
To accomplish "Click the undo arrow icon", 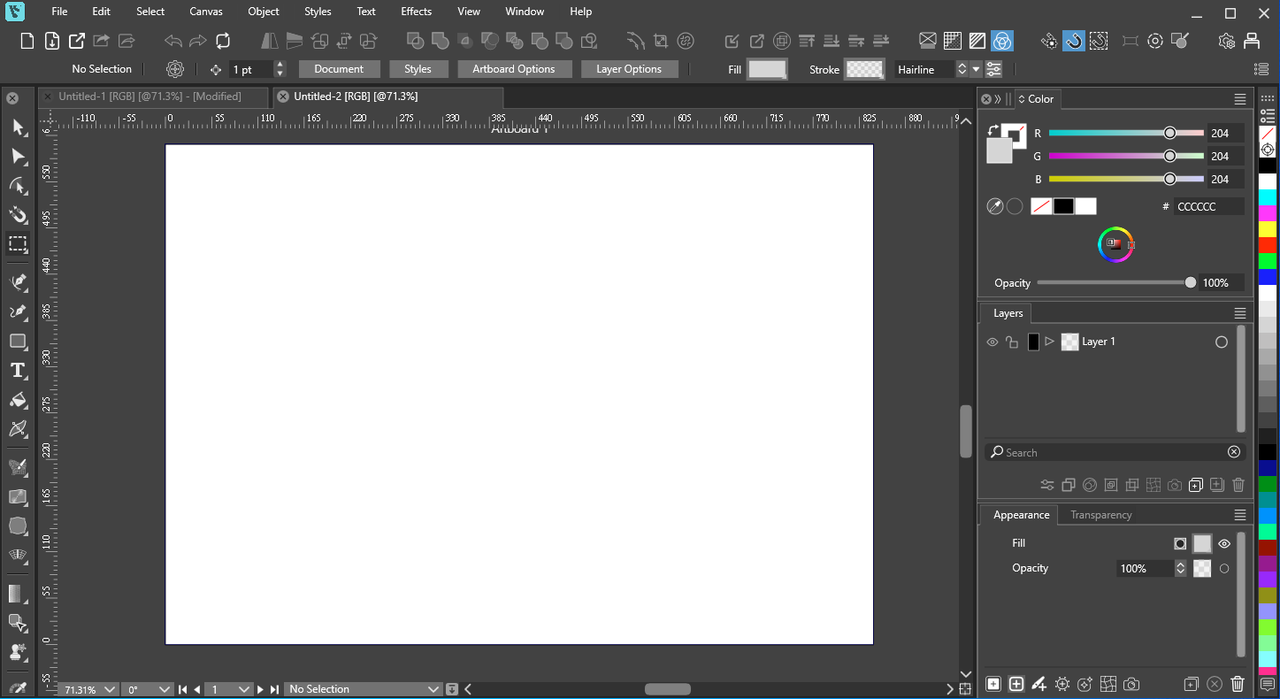I will 173,41.
